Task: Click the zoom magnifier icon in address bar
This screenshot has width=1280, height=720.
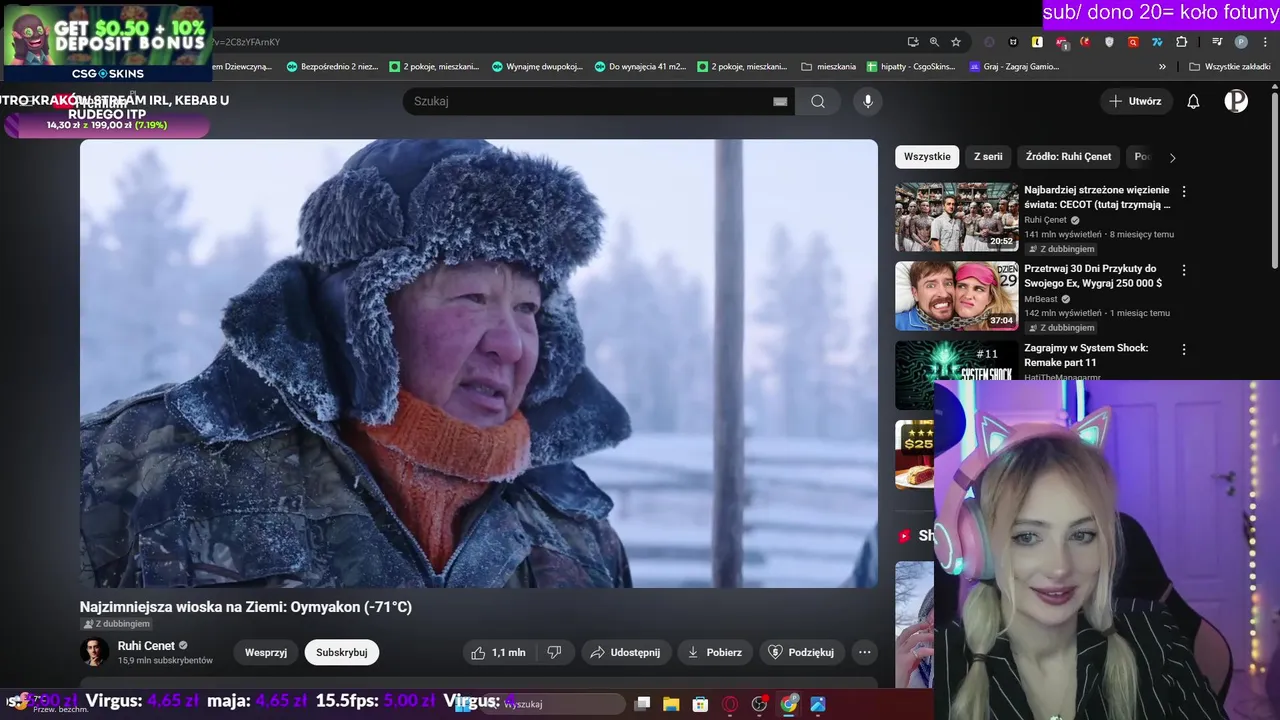Action: pyautogui.click(x=934, y=42)
